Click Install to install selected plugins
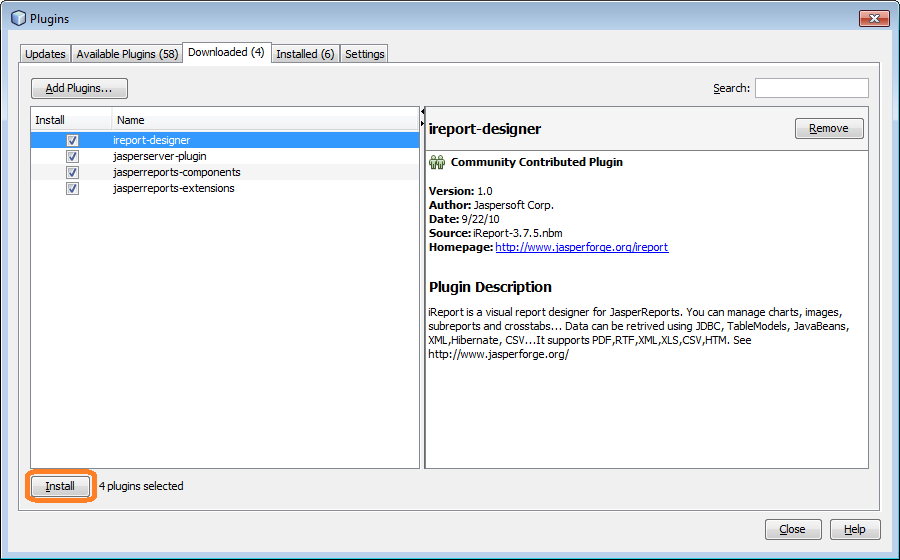This screenshot has height=560, width=900. pos(60,486)
